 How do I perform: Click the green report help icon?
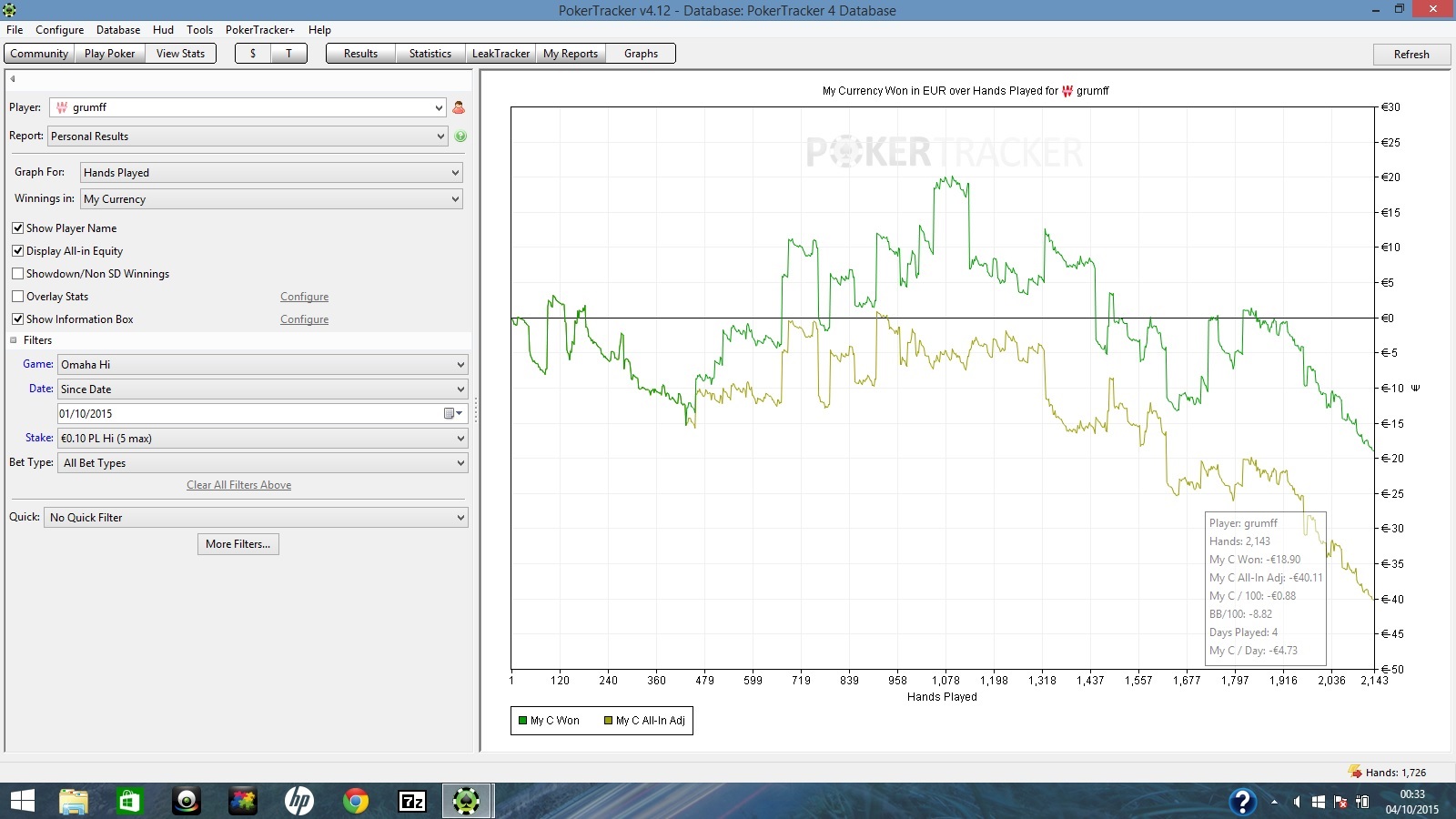point(460,136)
